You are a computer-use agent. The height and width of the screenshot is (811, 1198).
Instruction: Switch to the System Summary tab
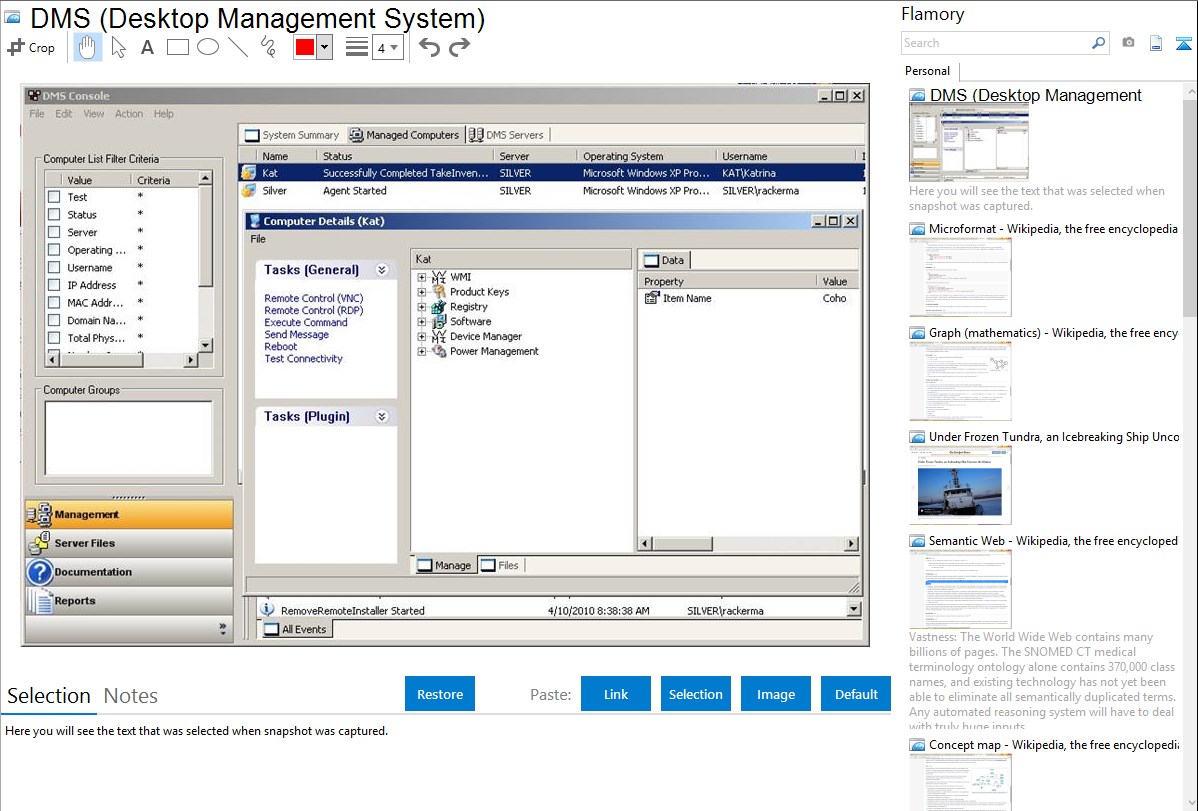pos(292,135)
